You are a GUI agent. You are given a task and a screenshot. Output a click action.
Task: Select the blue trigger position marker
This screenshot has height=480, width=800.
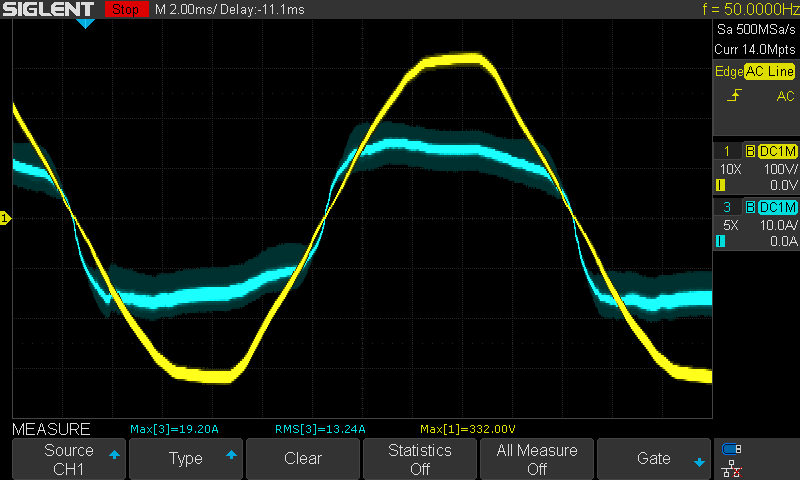(85, 23)
